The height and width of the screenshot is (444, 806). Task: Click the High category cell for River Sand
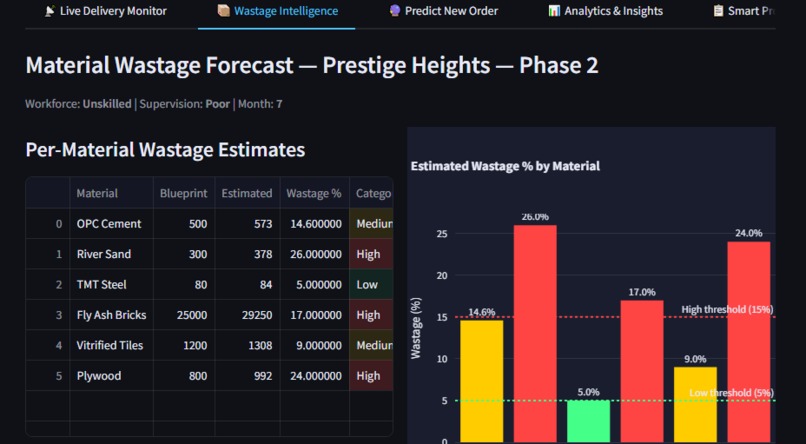pos(371,254)
